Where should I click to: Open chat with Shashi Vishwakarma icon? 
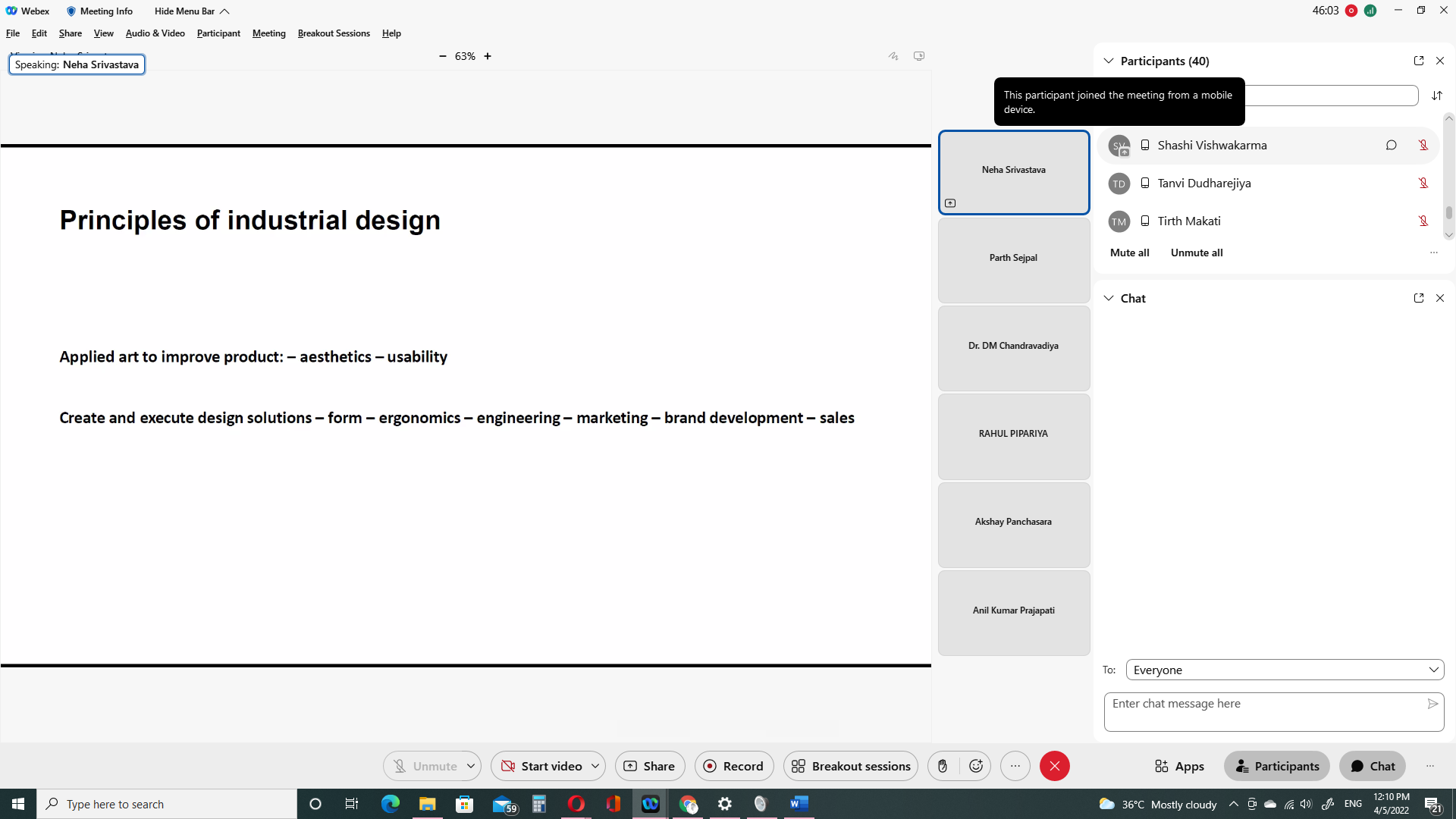1391,145
